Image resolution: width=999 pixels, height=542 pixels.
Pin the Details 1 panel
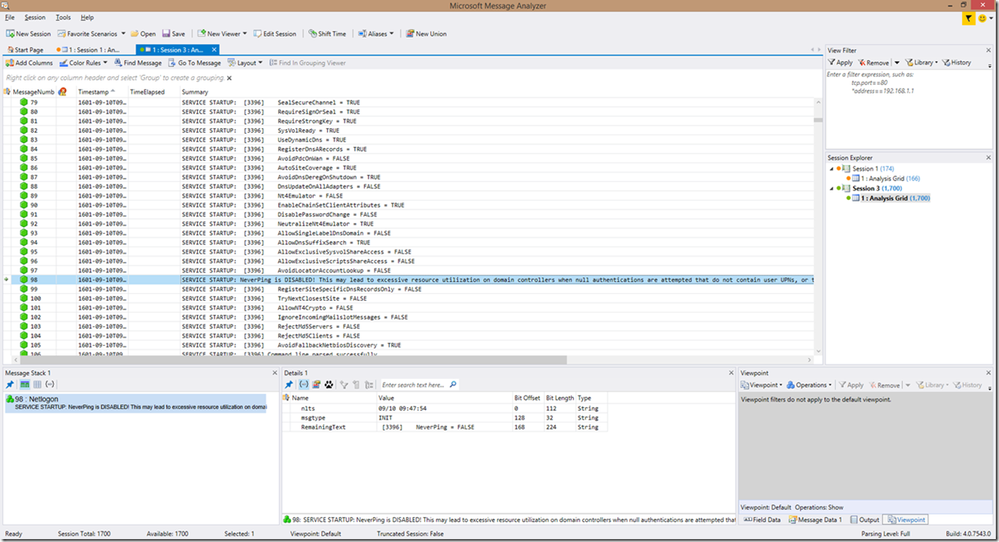click(289, 385)
